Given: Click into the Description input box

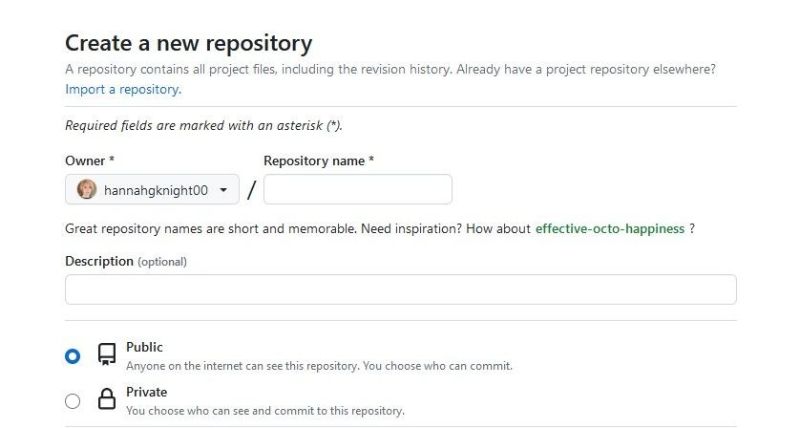Looking at the screenshot, I should 400,290.
